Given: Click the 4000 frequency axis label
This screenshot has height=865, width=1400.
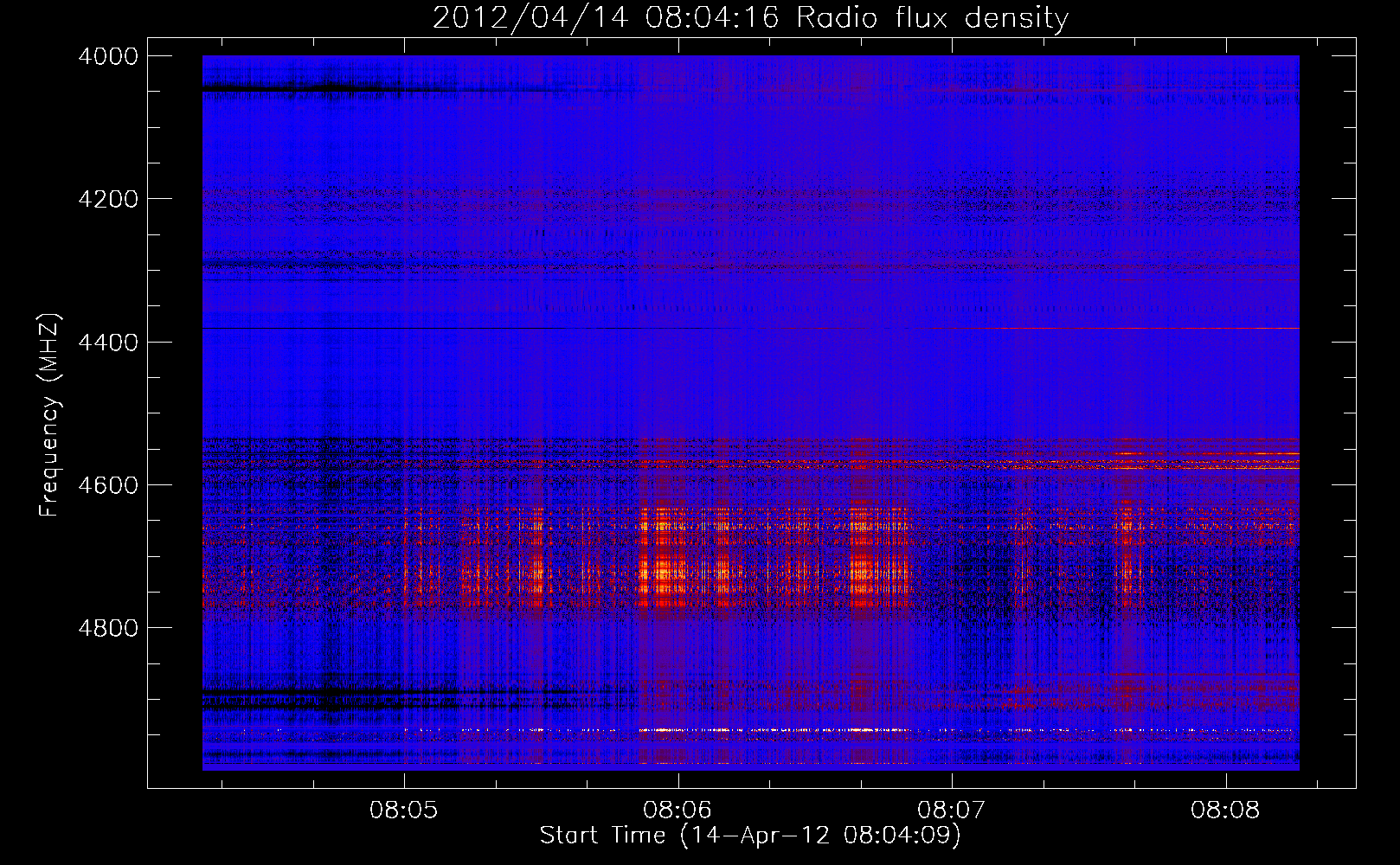Looking at the screenshot, I should (108, 56).
